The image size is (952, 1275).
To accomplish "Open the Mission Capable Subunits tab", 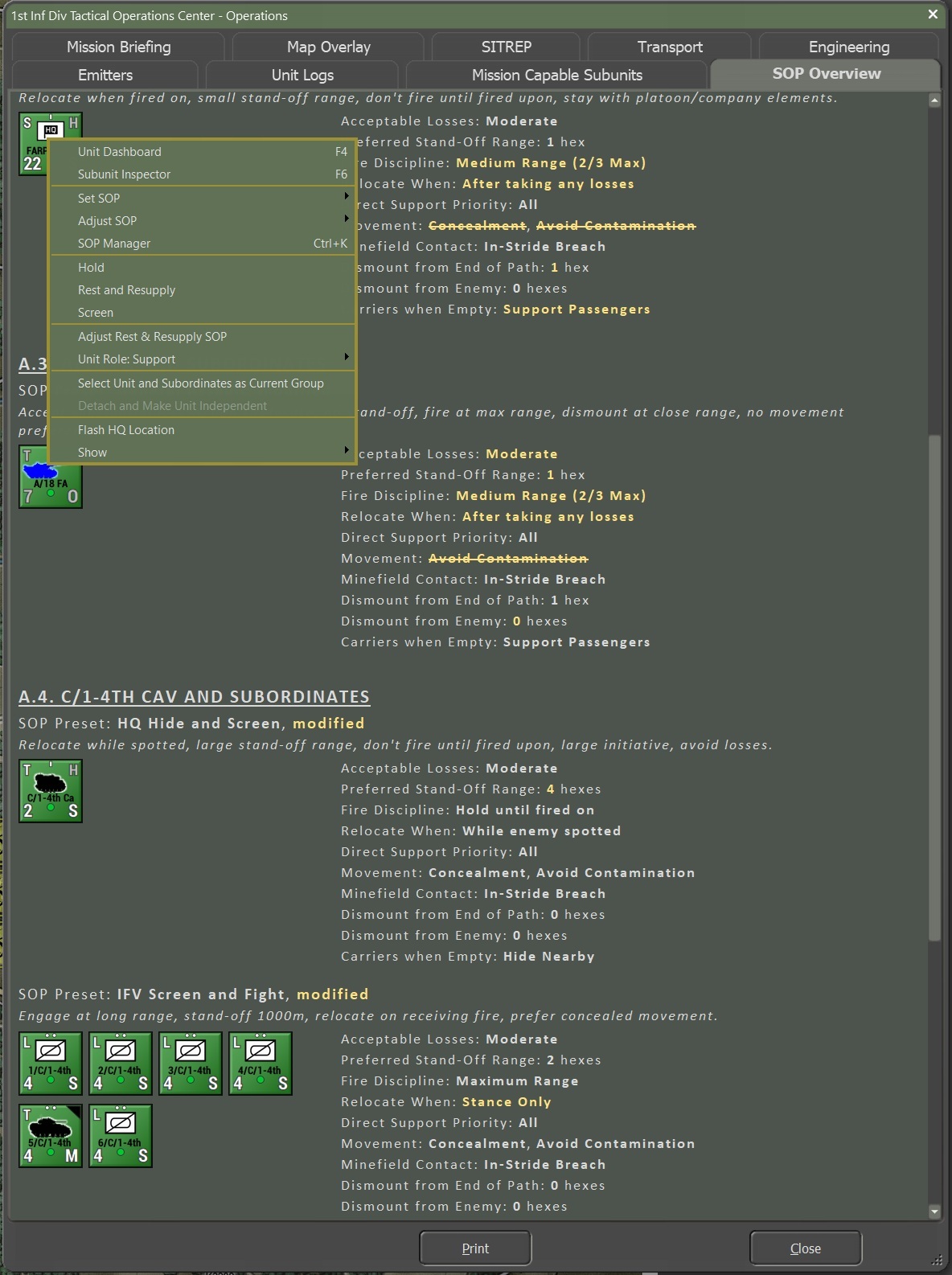I will tap(556, 75).
